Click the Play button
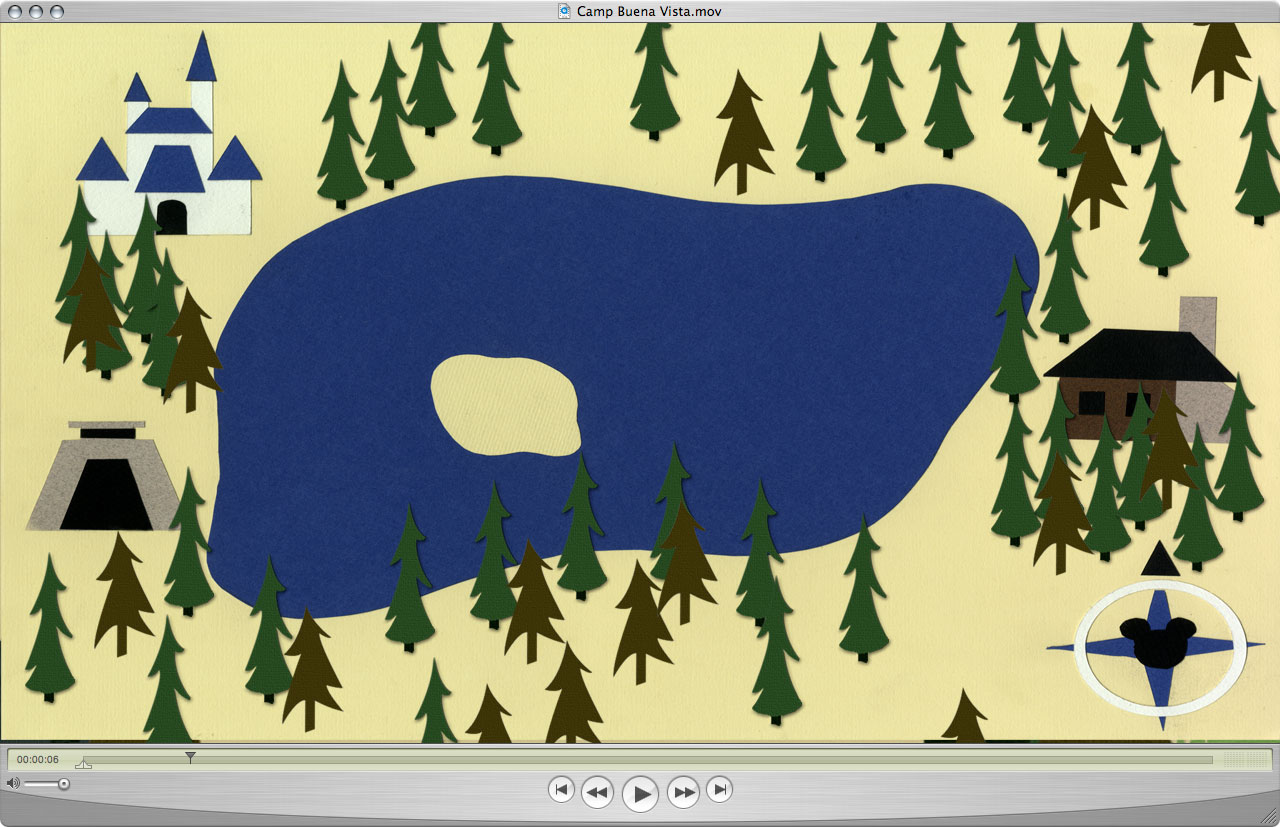Screen dimensions: 1280x827 coord(640,794)
